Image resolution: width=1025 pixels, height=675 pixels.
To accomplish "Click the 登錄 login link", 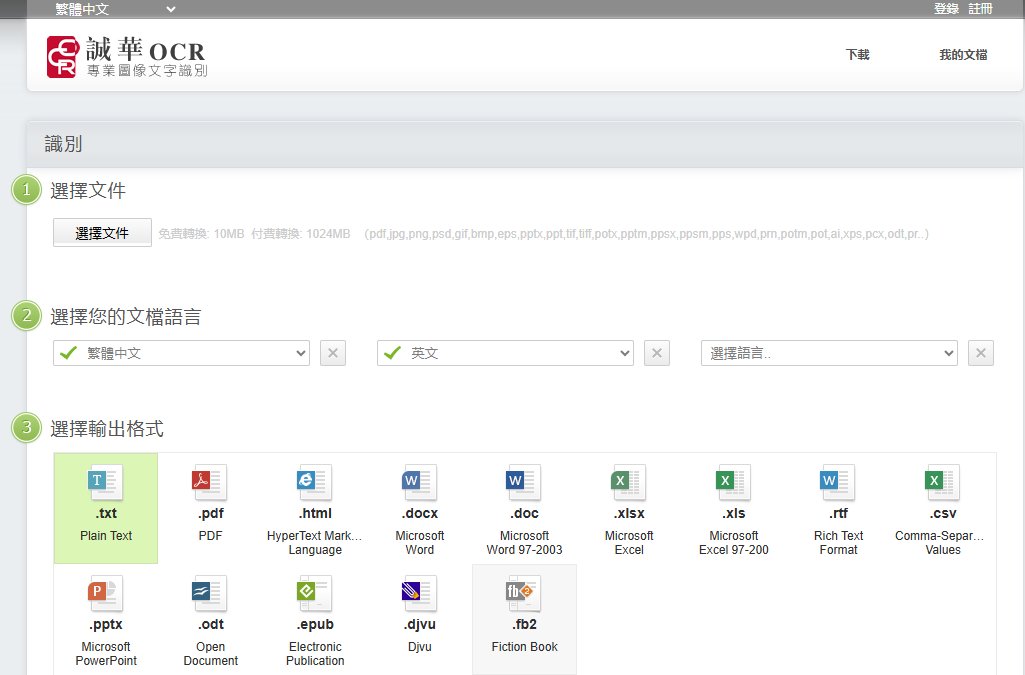I will click(x=946, y=9).
